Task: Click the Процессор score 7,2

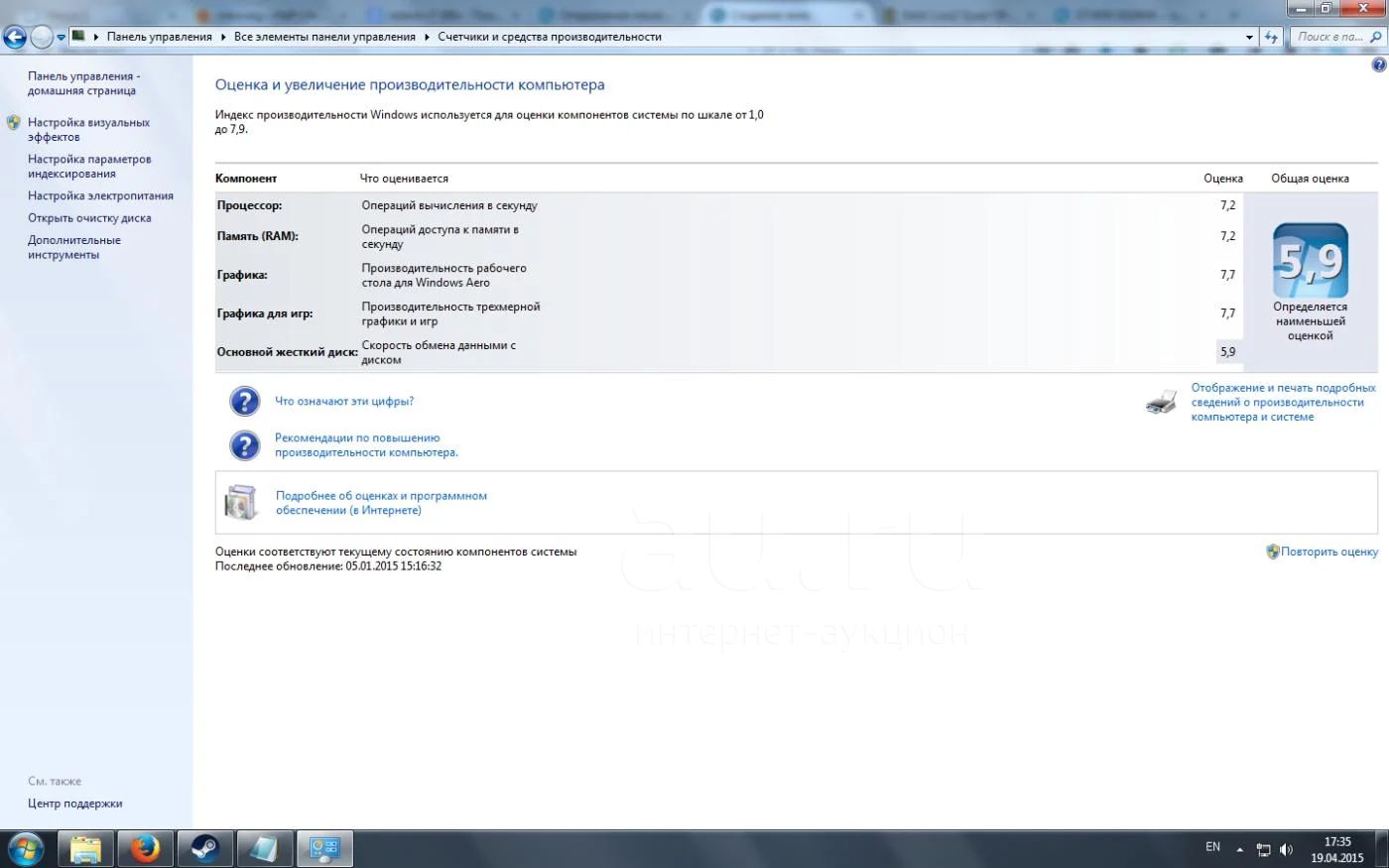Action: pos(1227,205)
